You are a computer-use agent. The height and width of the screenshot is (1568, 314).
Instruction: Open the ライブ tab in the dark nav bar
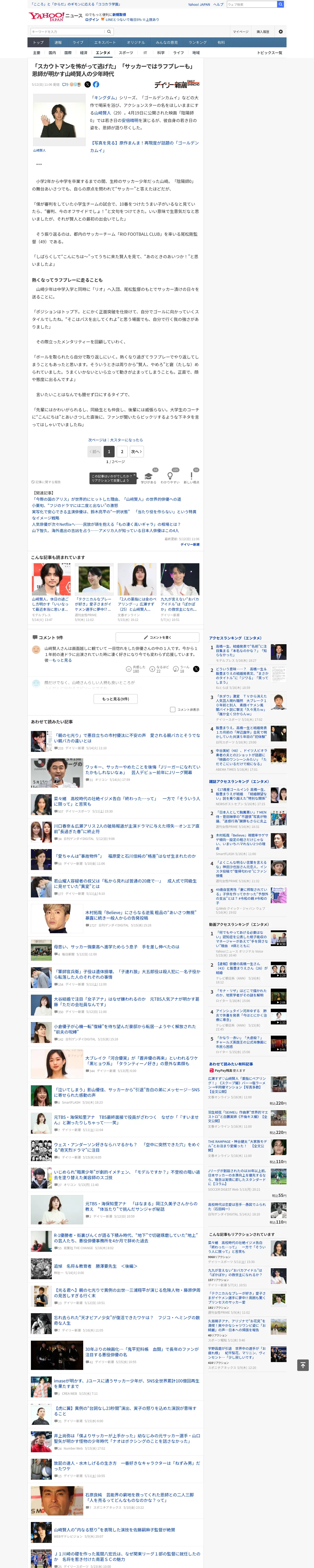[78, 43]
